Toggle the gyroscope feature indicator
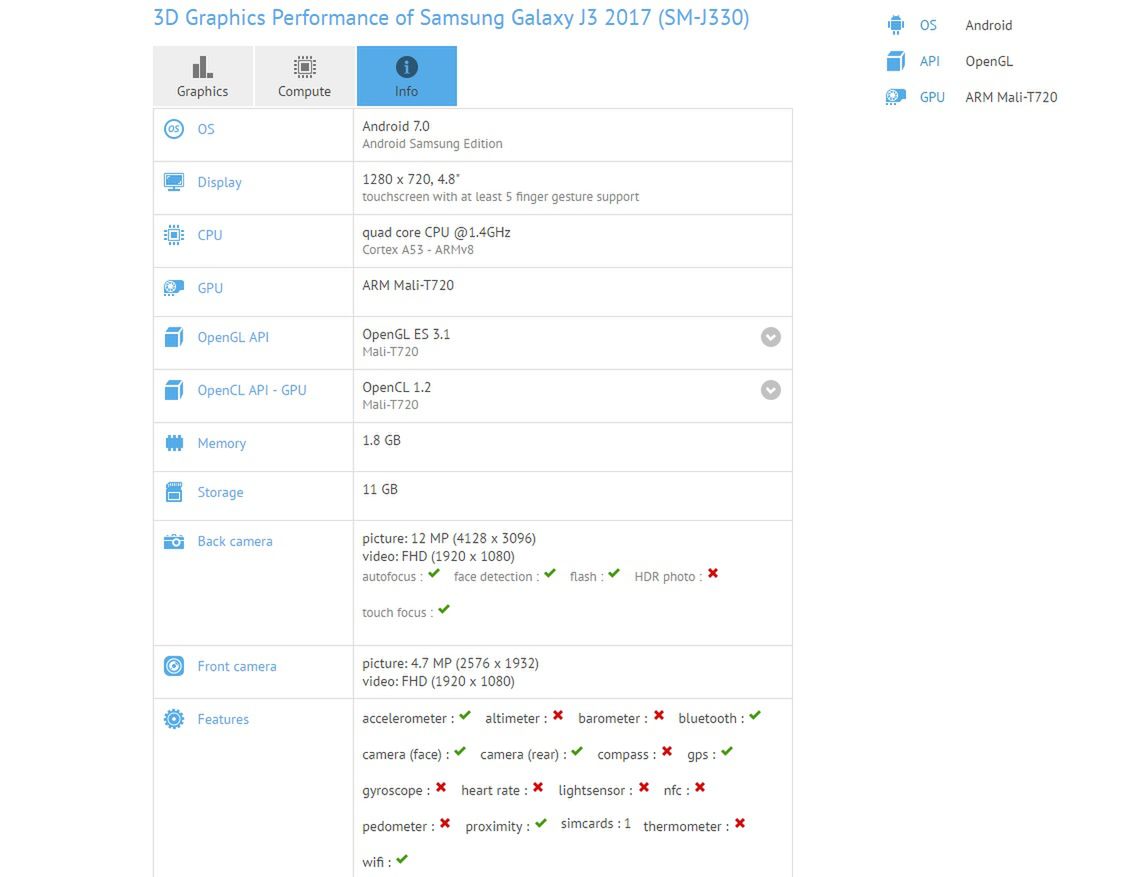The height and width of the screenshot is (877, 1123). click(x=439, y=787)
